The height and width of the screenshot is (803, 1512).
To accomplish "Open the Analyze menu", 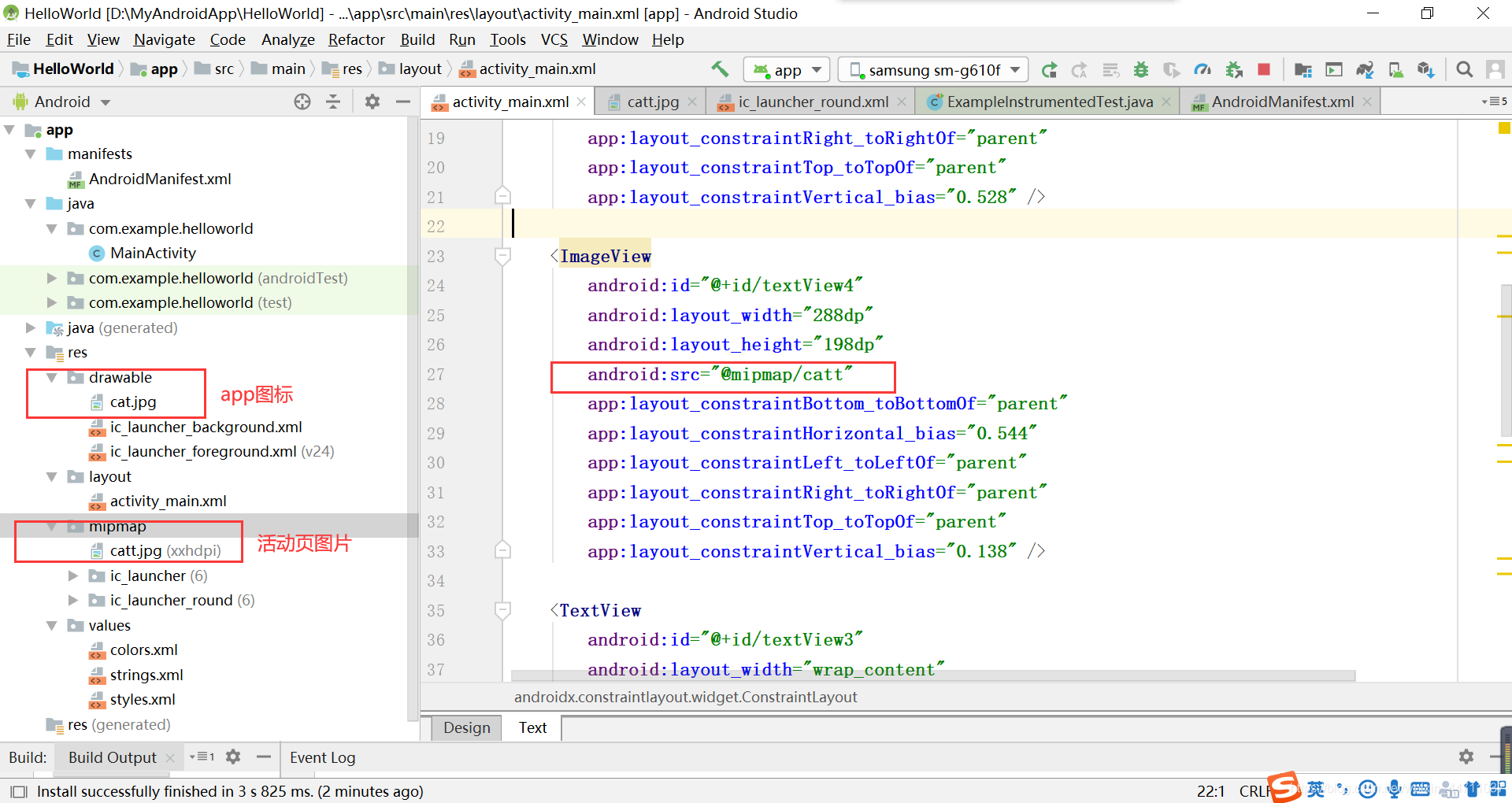I will point(288,39).
